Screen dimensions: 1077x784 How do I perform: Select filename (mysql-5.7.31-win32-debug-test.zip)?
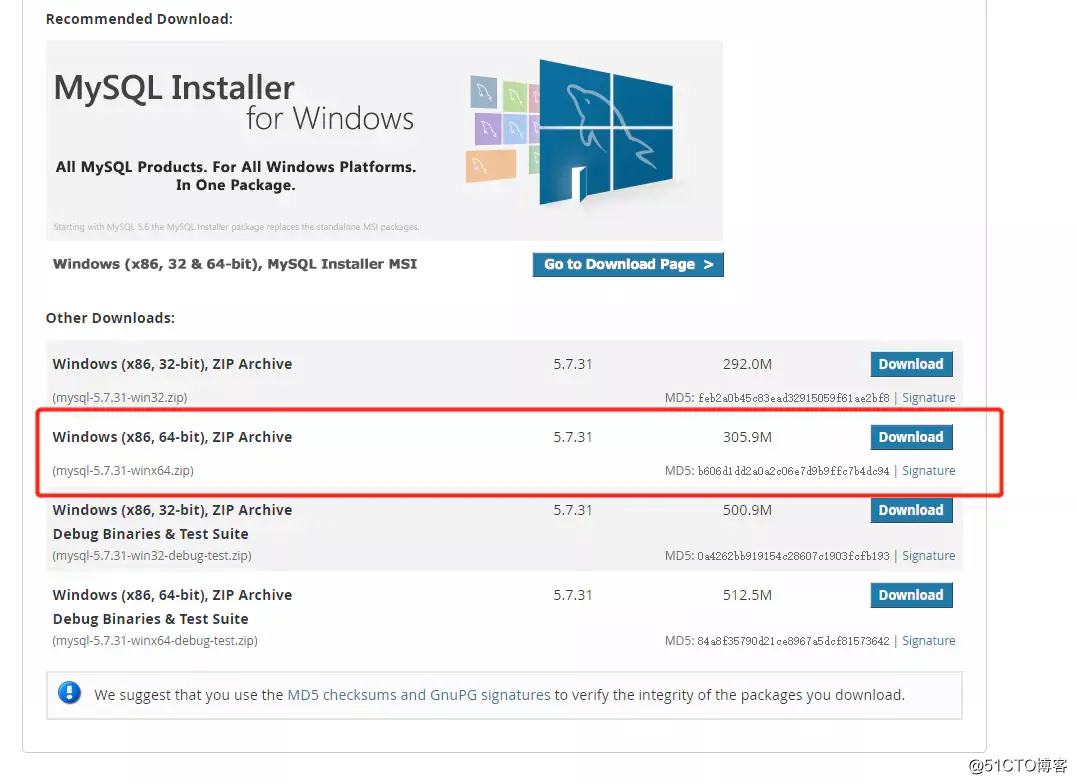click(x=152, y=556)
